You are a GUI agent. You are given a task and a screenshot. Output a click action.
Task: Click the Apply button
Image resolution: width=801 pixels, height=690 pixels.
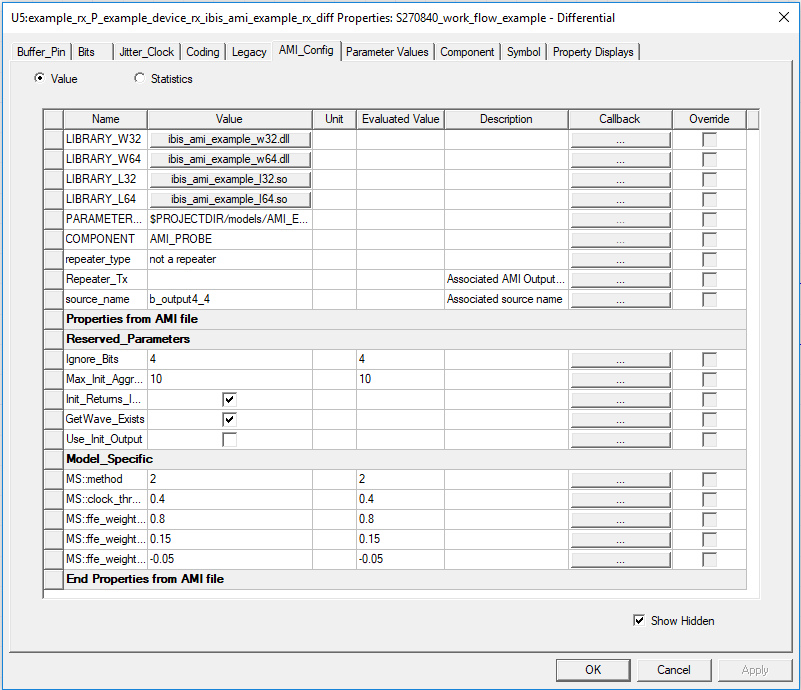pos(754,670)
